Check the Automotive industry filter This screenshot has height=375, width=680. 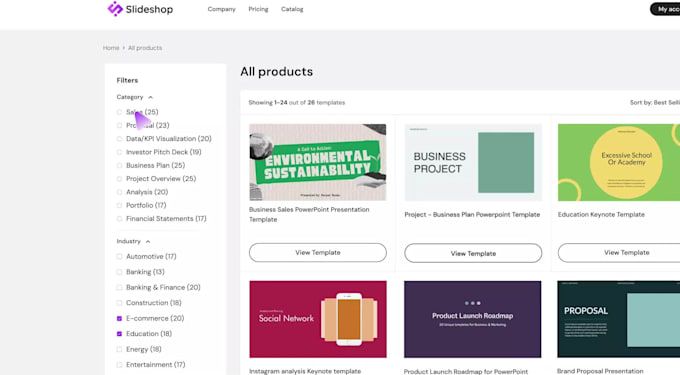119,257
